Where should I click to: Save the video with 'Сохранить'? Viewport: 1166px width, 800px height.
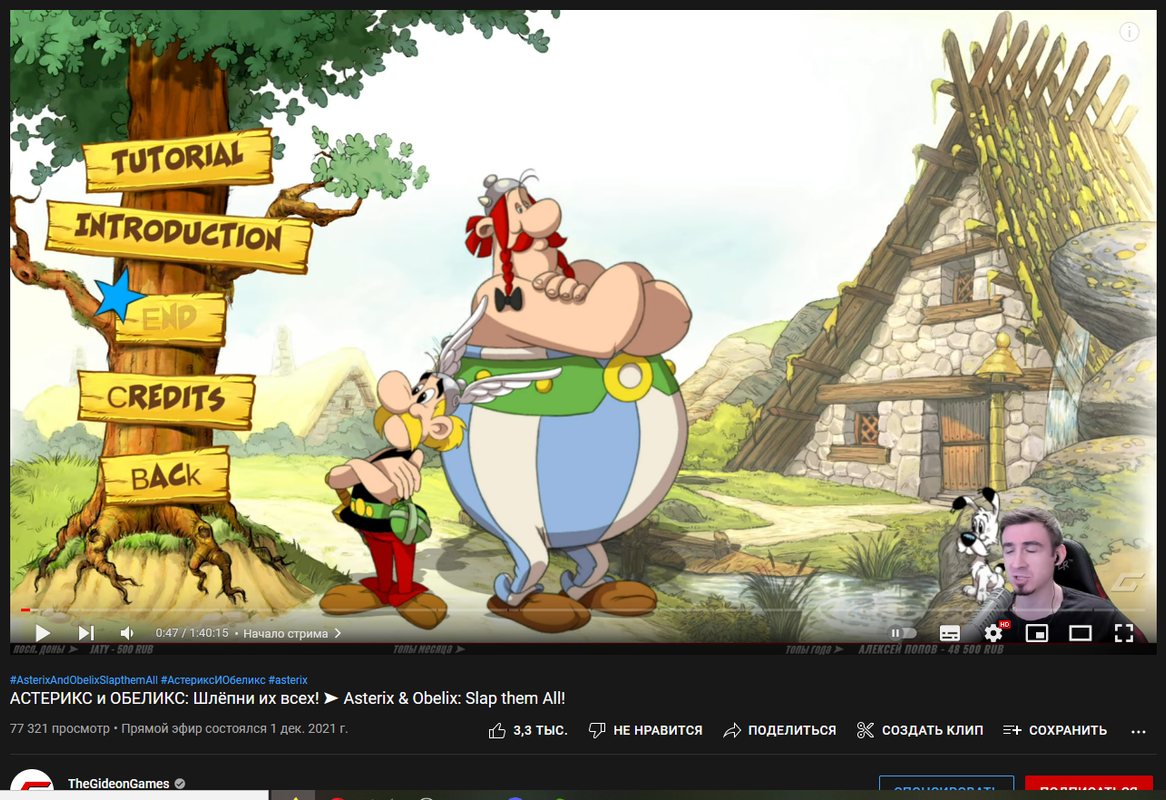coord(1054,730)
